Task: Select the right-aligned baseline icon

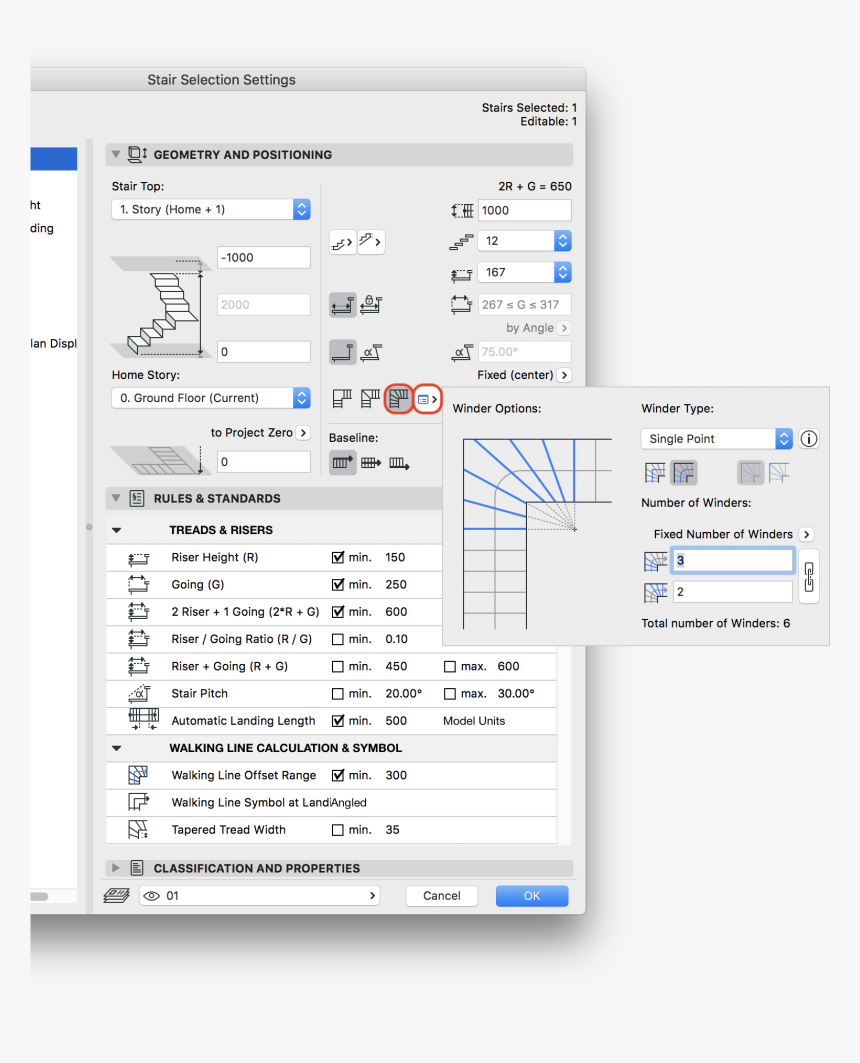Action: click(x=399, y=463)
